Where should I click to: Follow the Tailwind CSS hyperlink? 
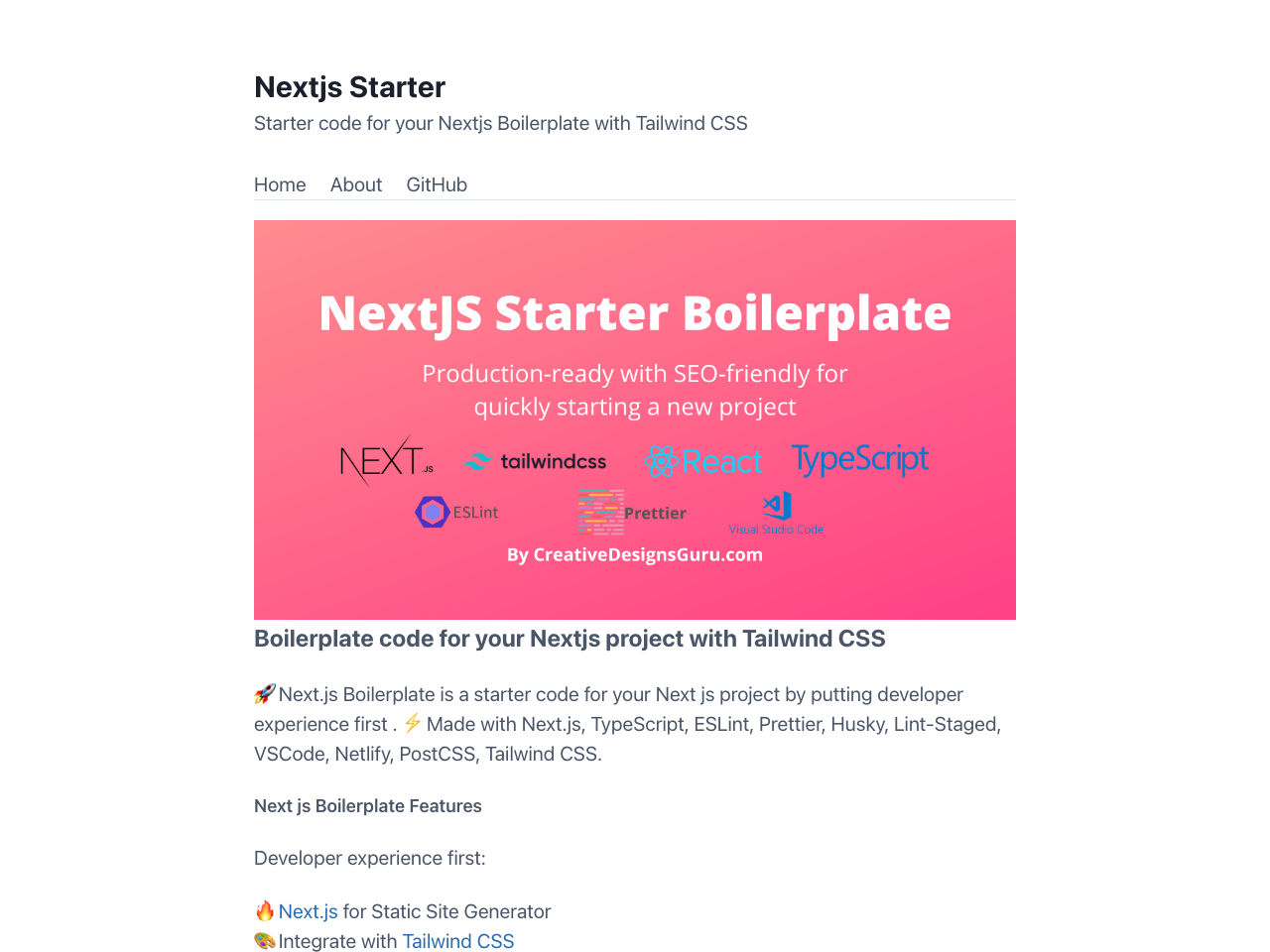457,941
